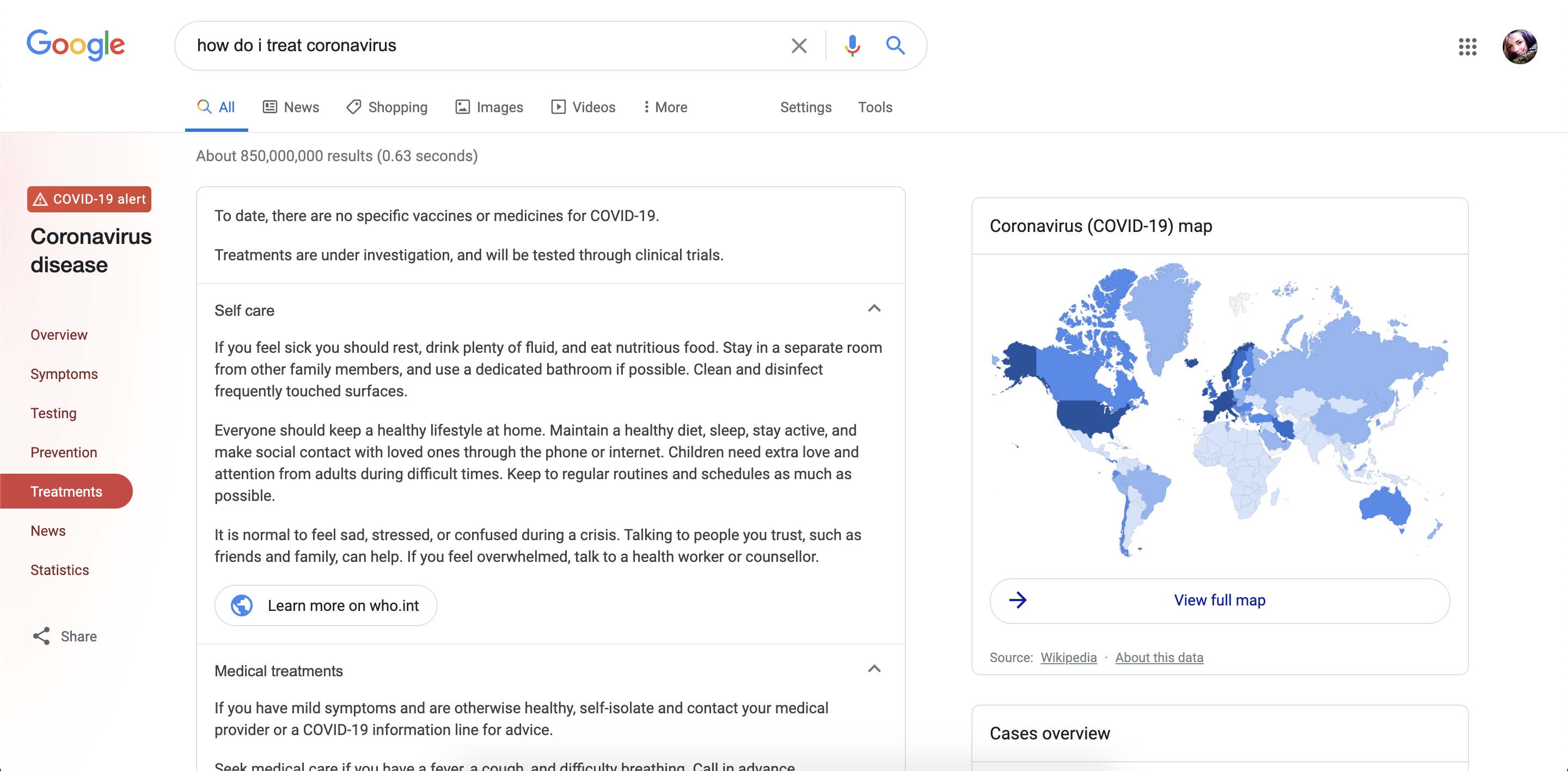The image size is (1568, 771).
Task: Clear the search query with the X icon
Action: pos(799,46)
